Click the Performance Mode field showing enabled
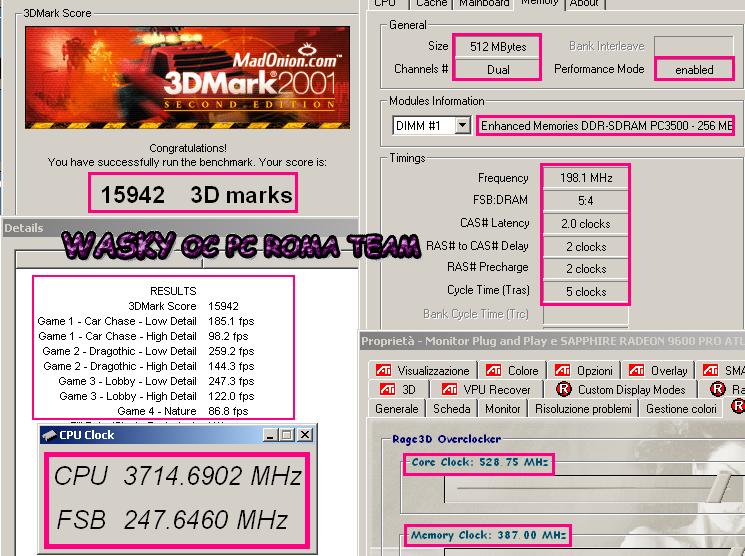Screen dimensions: 745x556 694,69
